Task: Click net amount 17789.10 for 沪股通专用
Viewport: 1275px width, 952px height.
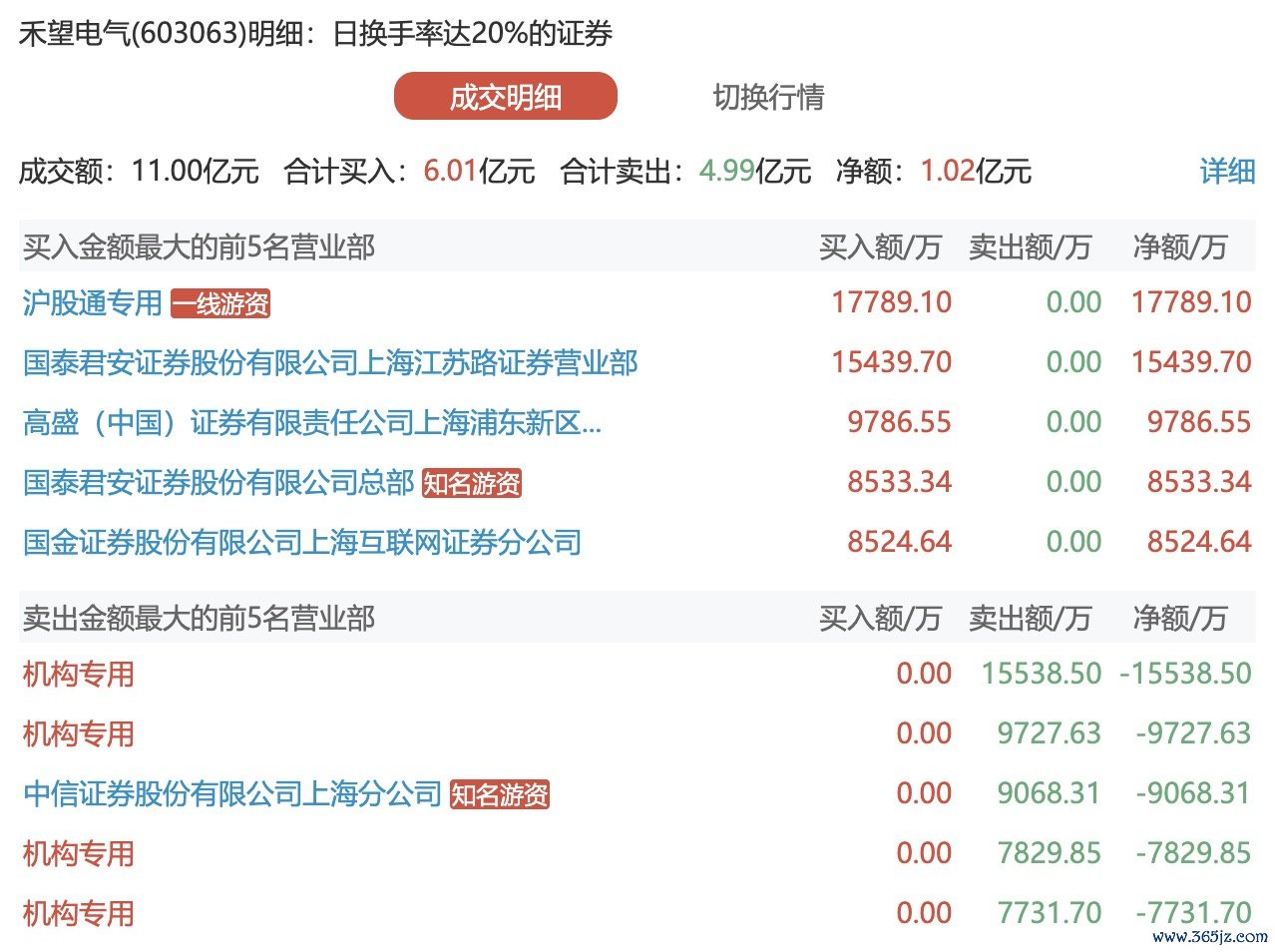Action: coord(1191,302)
